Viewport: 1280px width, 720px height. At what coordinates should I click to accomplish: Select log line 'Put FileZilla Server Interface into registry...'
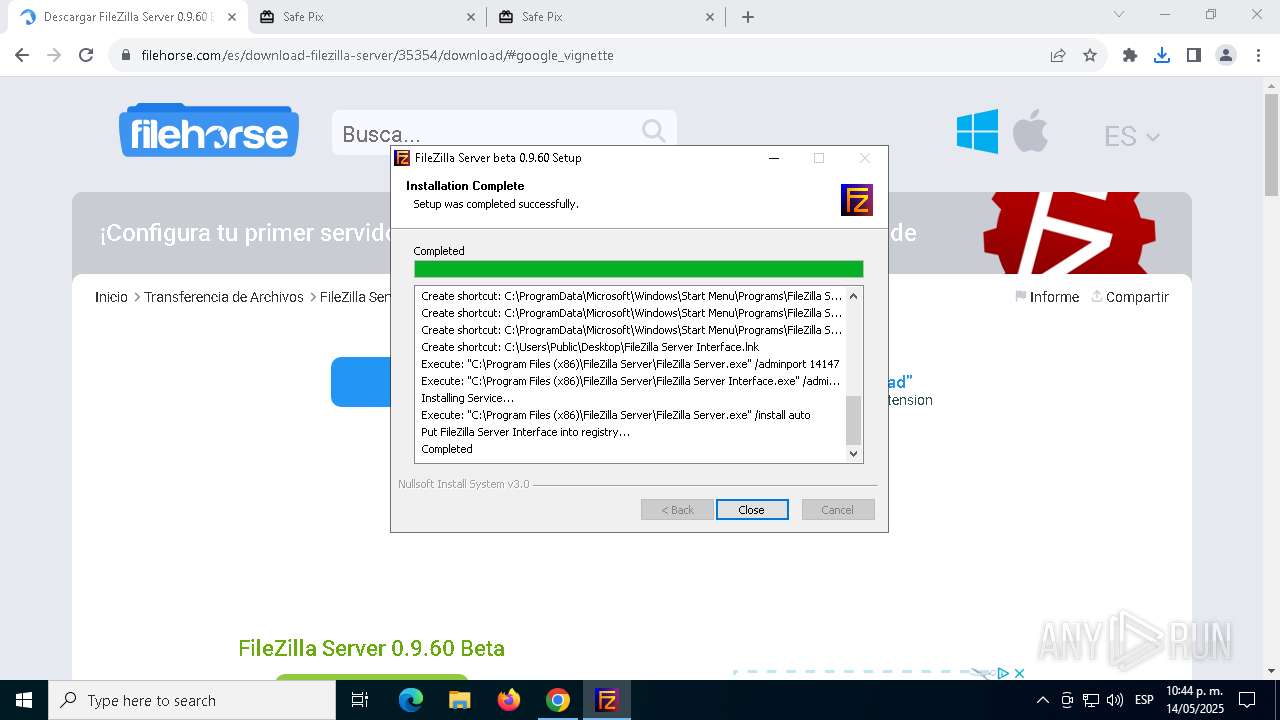coord(525,432)
